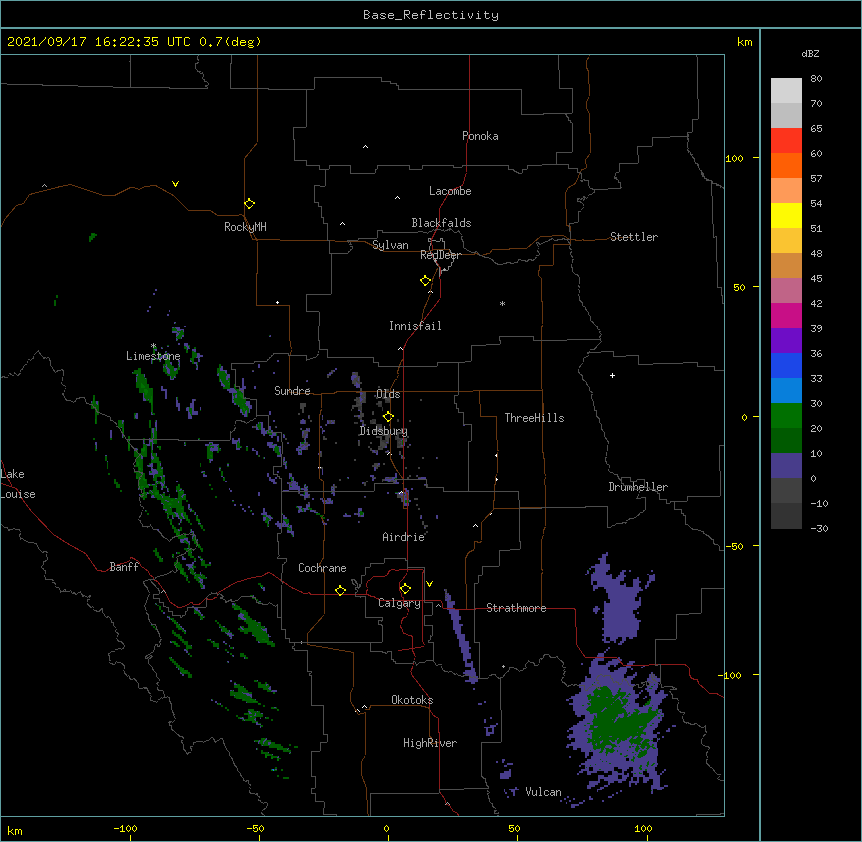Click the 100 tick on right axis

pos(734,158)
